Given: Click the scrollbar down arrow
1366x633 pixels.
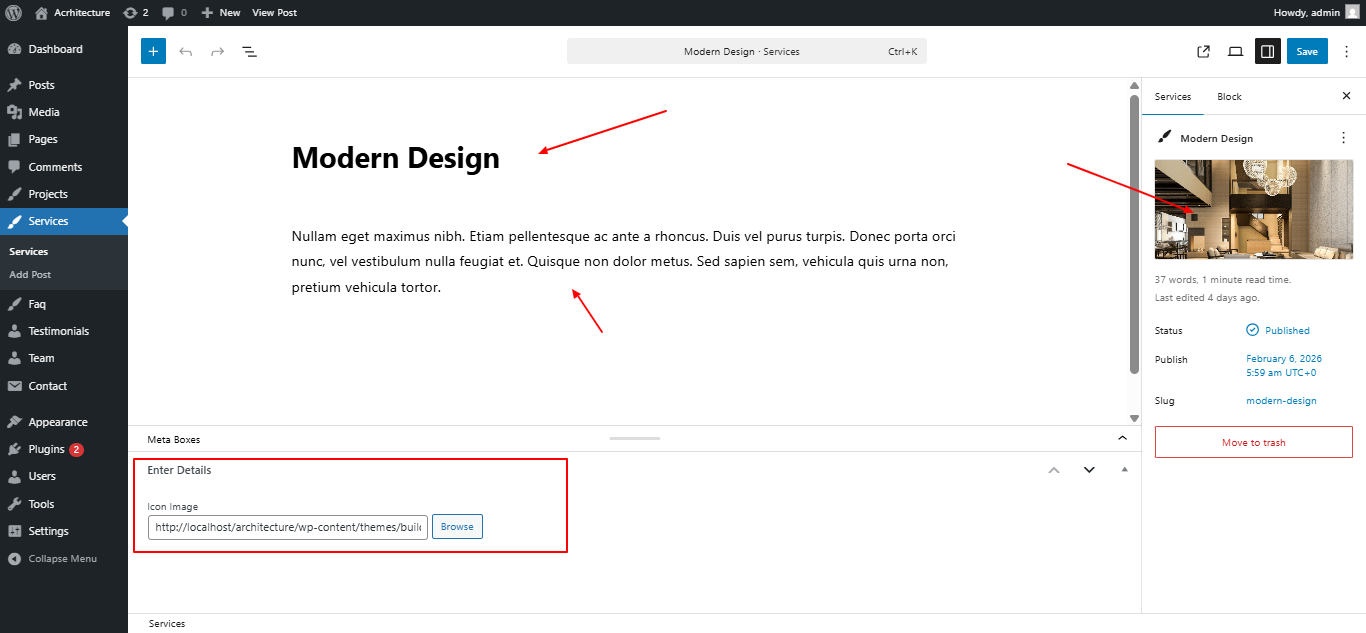Looking at the screenshot, I should tap(1134, 418).
